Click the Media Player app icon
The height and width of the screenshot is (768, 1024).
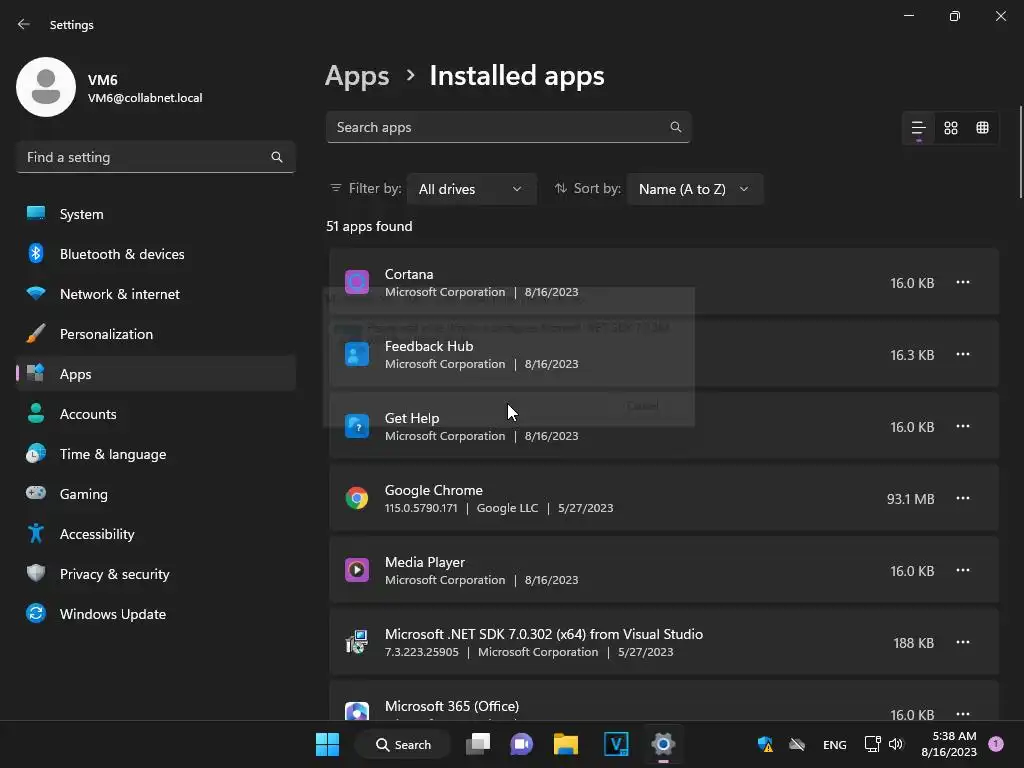click(357, 570)
